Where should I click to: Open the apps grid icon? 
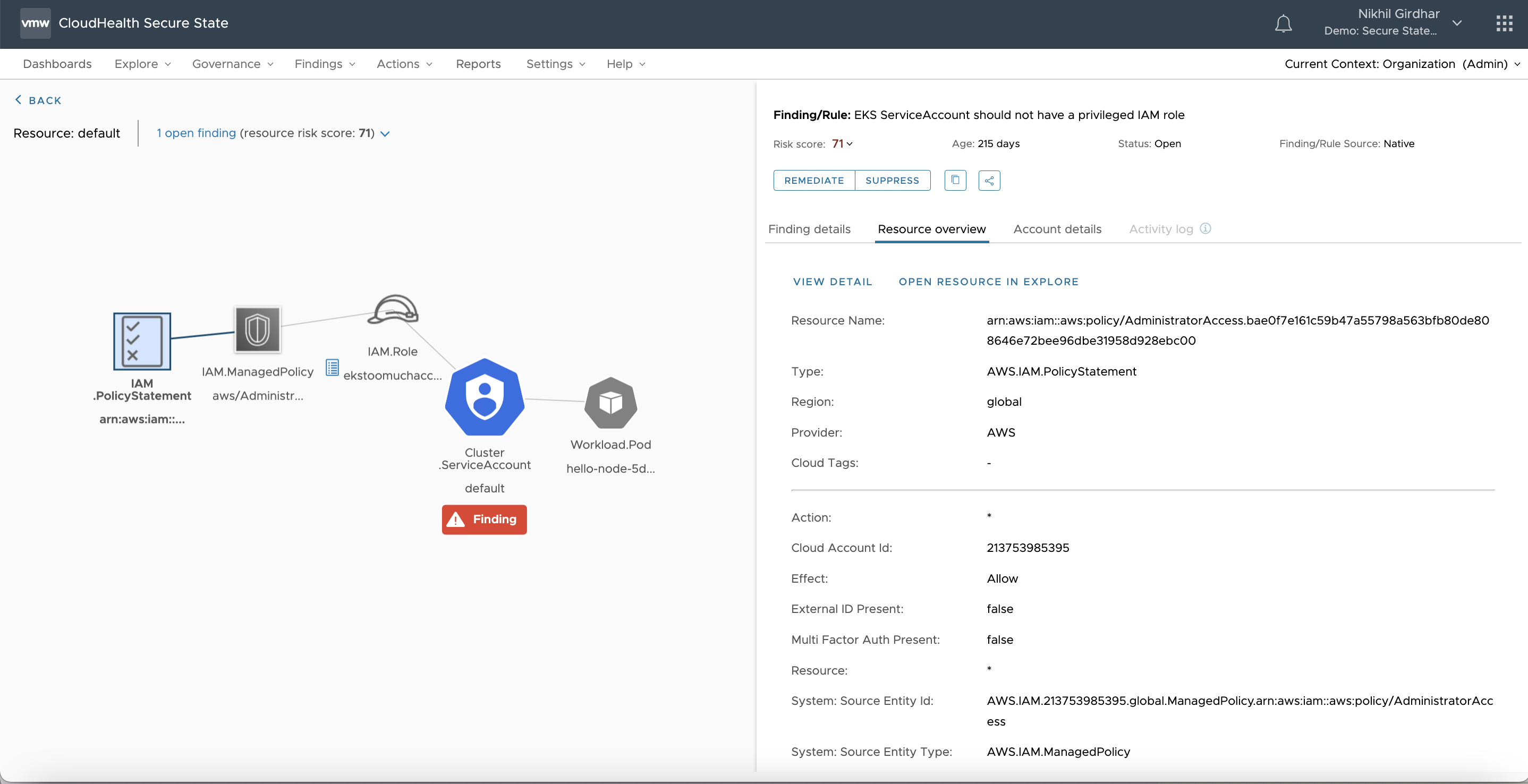tap(1504, 24)
